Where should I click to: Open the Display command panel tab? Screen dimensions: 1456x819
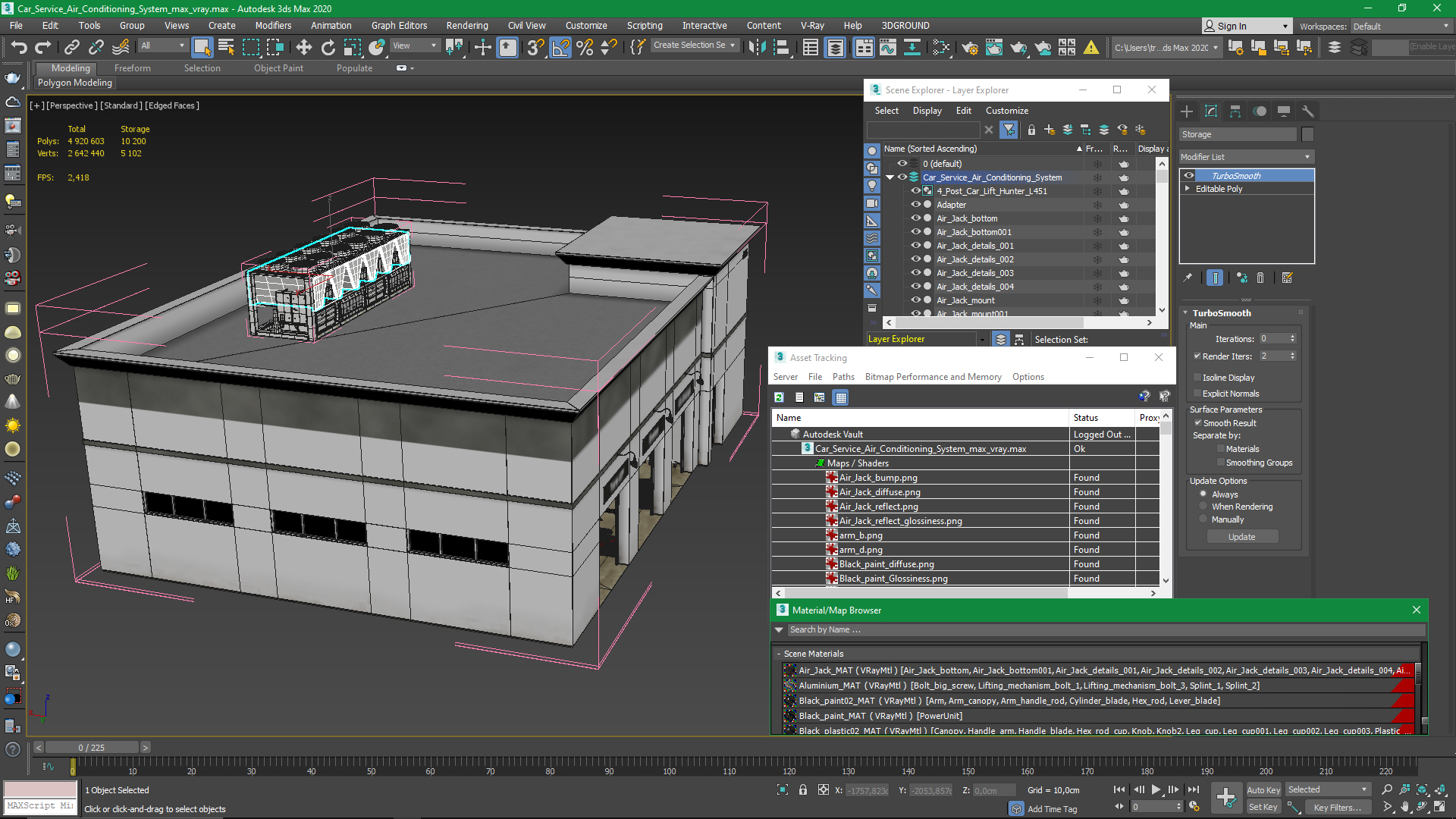coord(1284,111)
